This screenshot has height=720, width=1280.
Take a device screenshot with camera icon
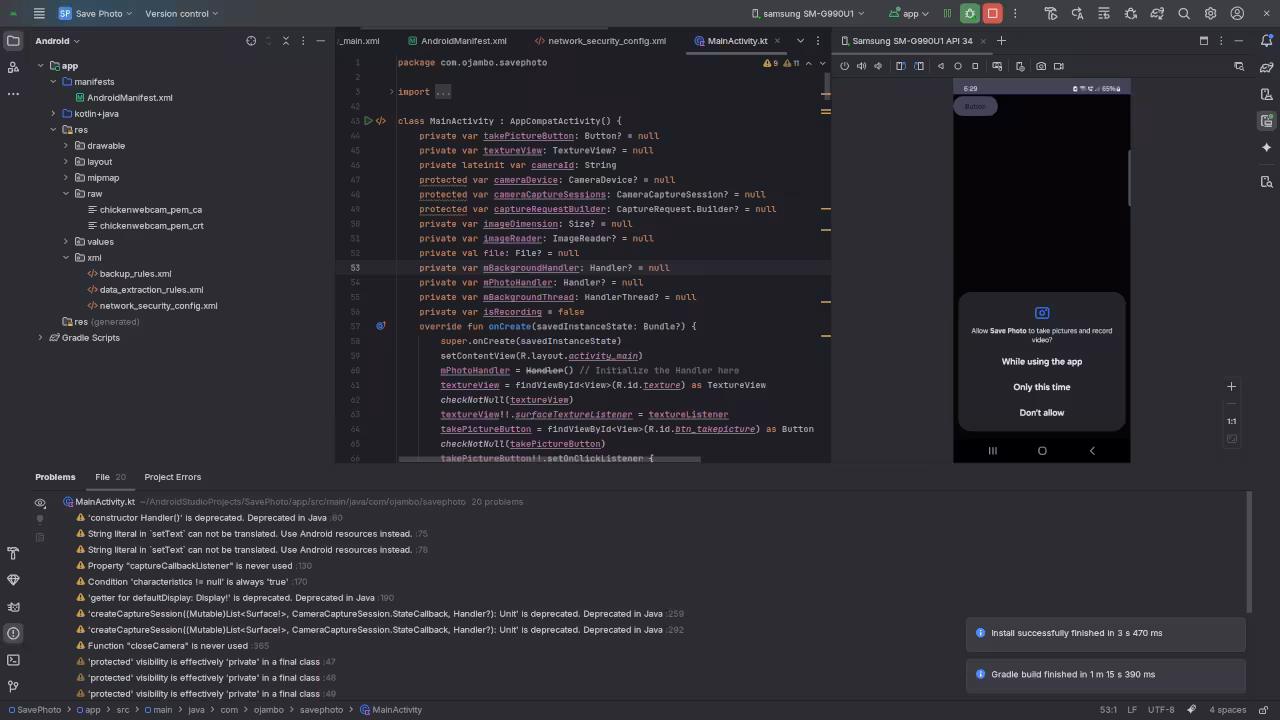click(1041, 66)
